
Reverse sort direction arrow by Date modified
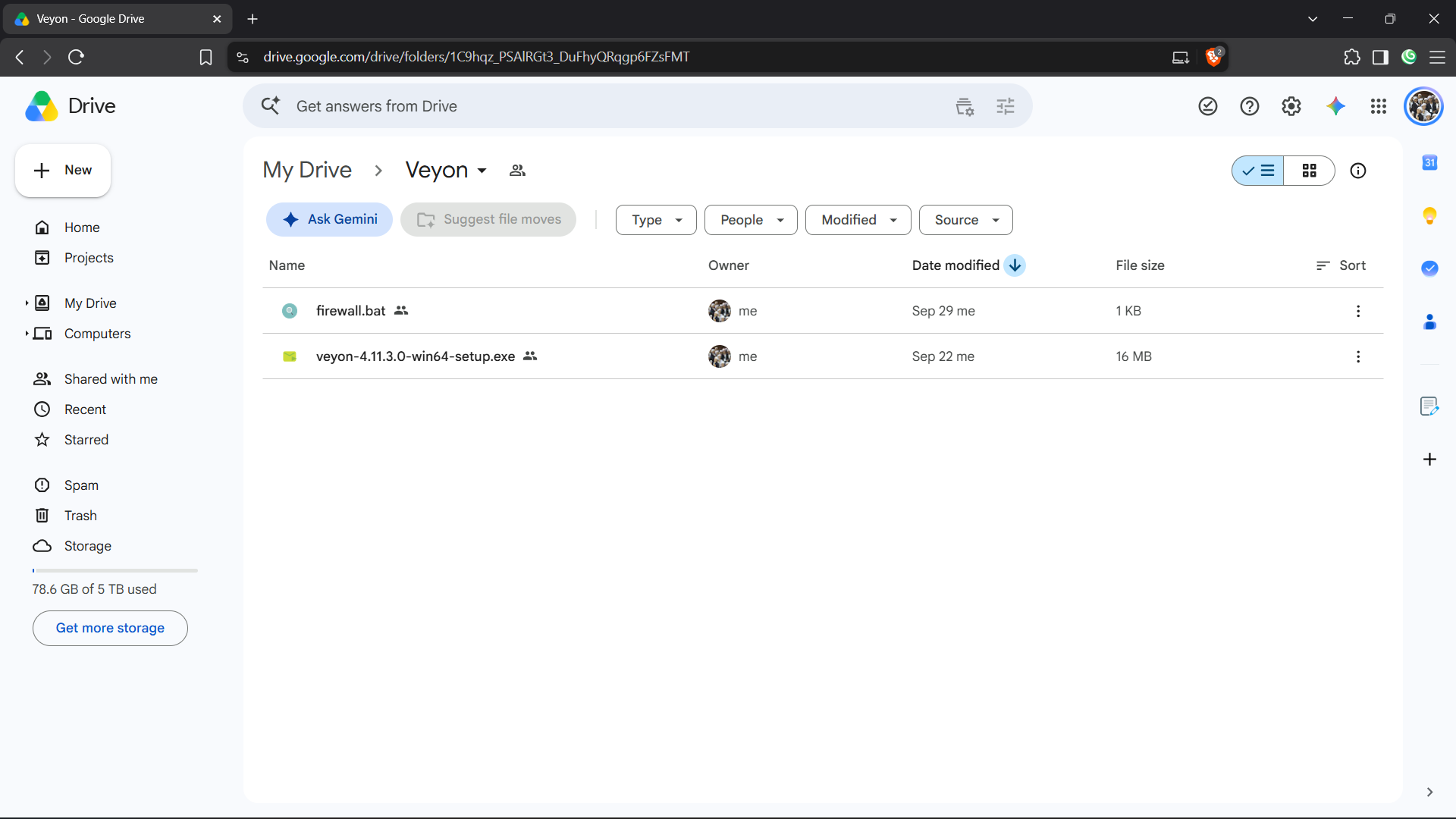[1015, 265]
